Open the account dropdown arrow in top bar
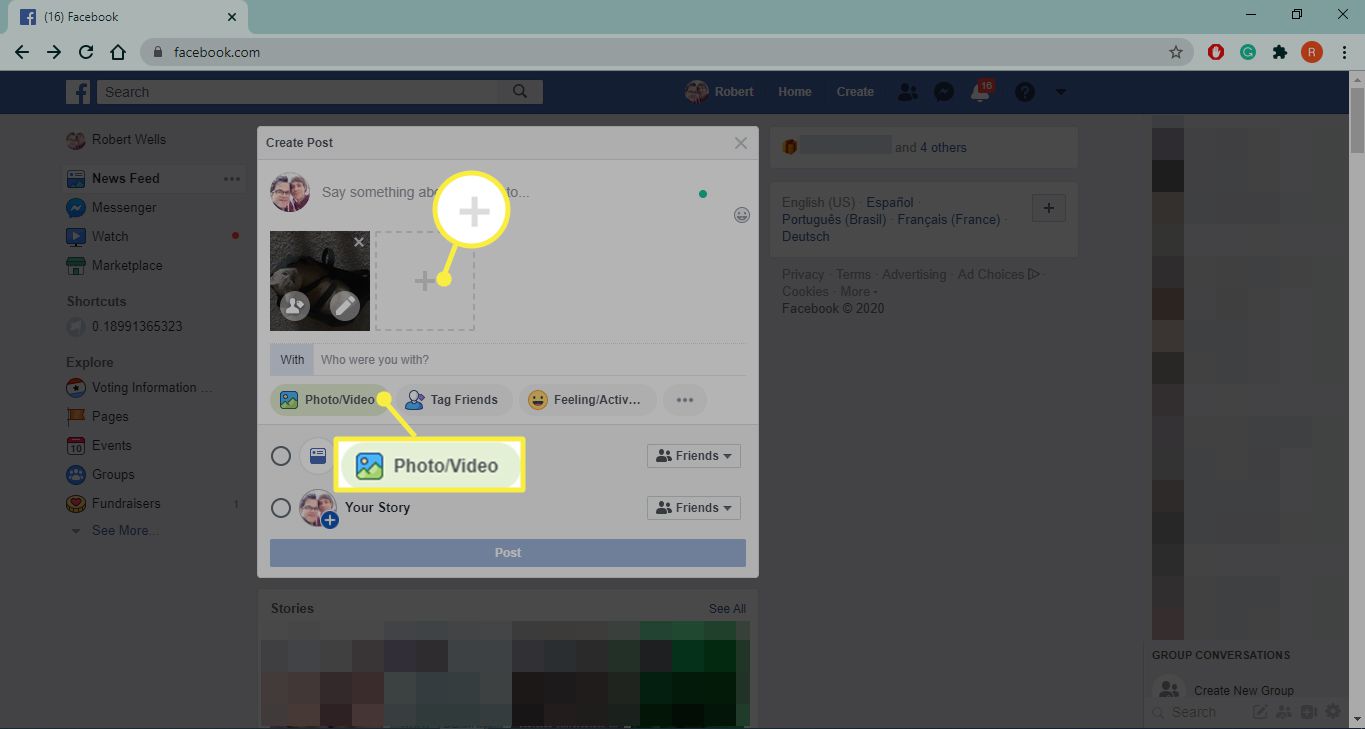 point(1061,92)
